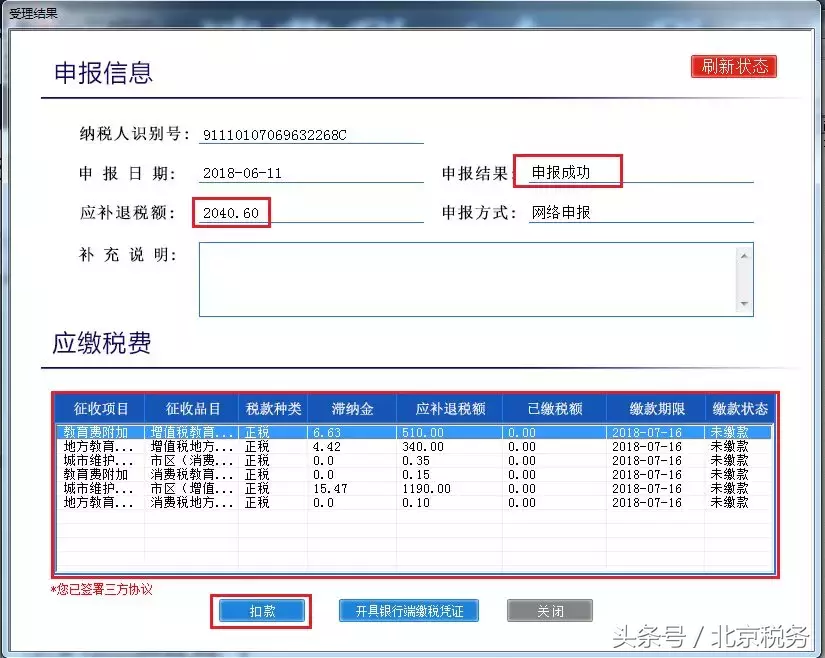Select the highlighted 教育费附加 table row
Image resolution: width=825 pixels, height=658 pixels.
pyautogui.click(x=300, y=432)
